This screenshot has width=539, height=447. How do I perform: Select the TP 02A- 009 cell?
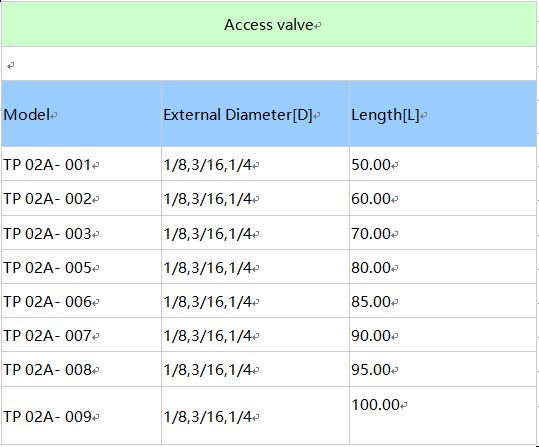click(81, 416)
